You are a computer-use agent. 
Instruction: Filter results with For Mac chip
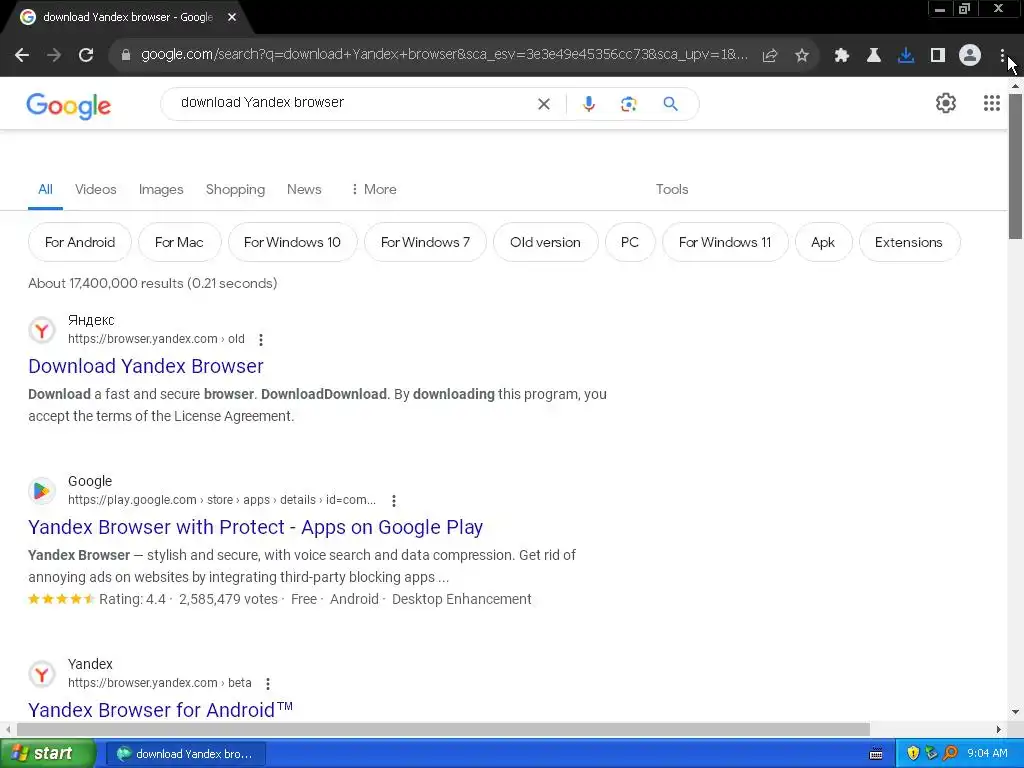(x=179, y=242)
